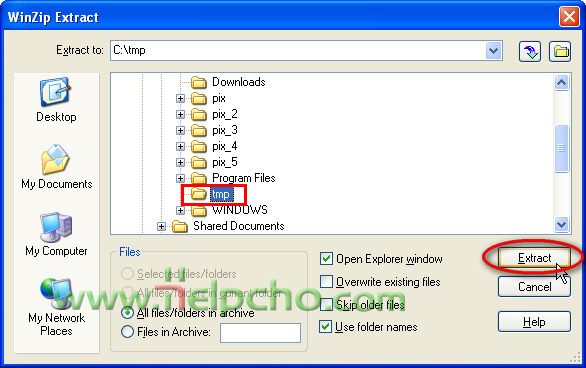Click the Files in Archive text box

point(260,333)
